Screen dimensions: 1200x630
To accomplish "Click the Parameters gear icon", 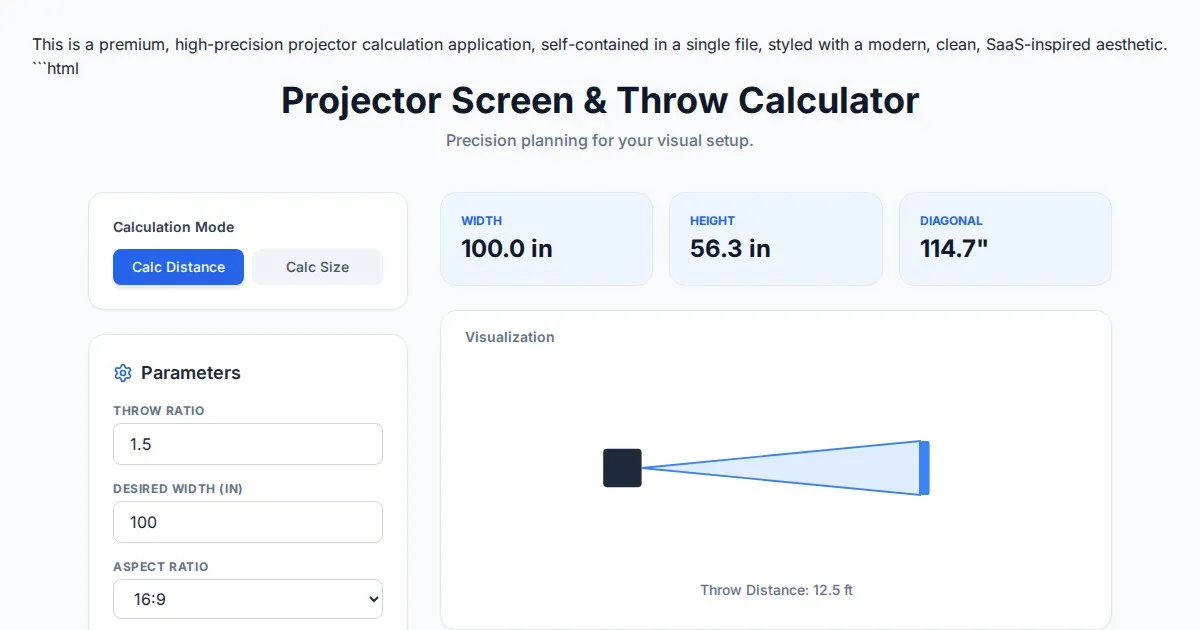I will [123, 373].
